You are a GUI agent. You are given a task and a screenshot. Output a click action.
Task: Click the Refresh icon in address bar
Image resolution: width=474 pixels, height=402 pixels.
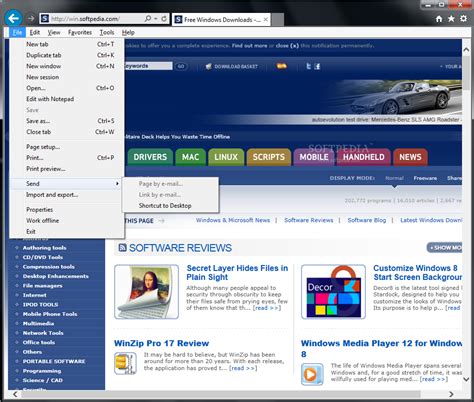[x=164, y=19]
